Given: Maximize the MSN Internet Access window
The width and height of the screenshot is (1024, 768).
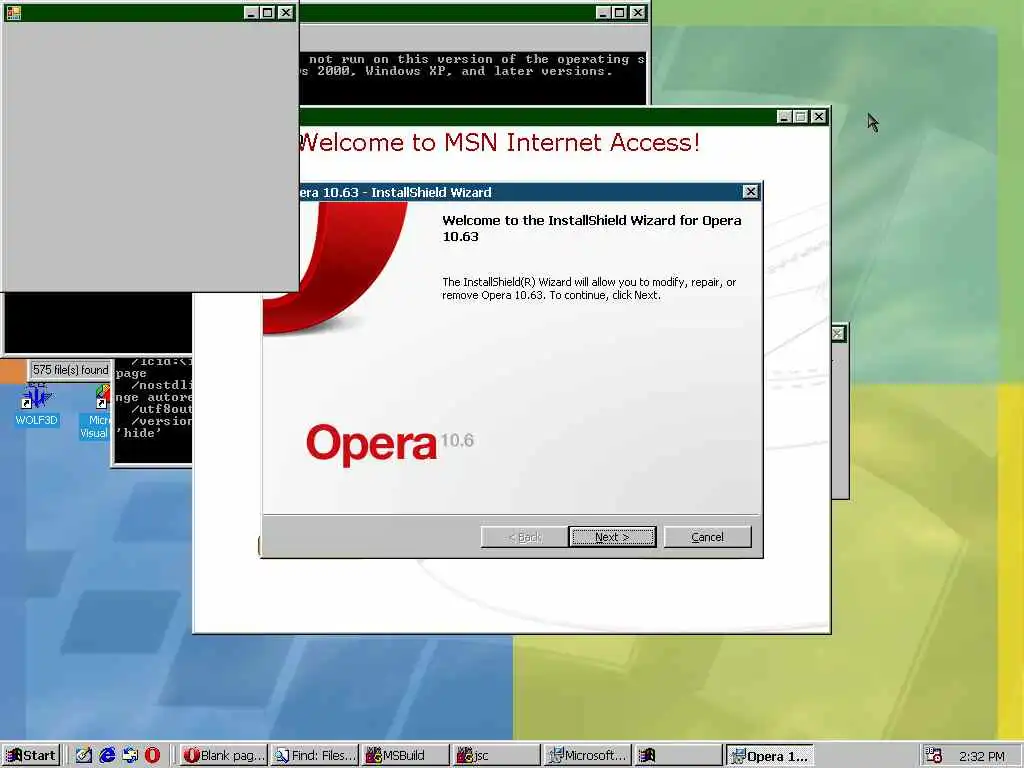Looking at the screenshot, I should tap(801, 116).
